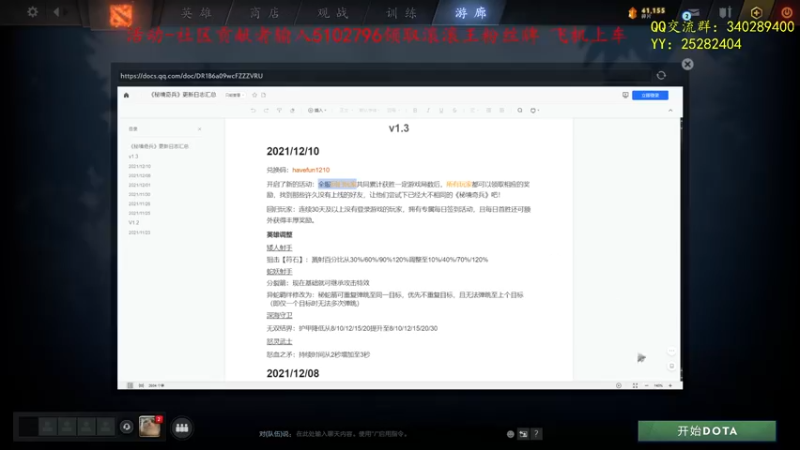Image resolution: width=800 pixels, height=450 pixels.
Task: Close the embedded browser overlay
Action: [x=687, y=64]
